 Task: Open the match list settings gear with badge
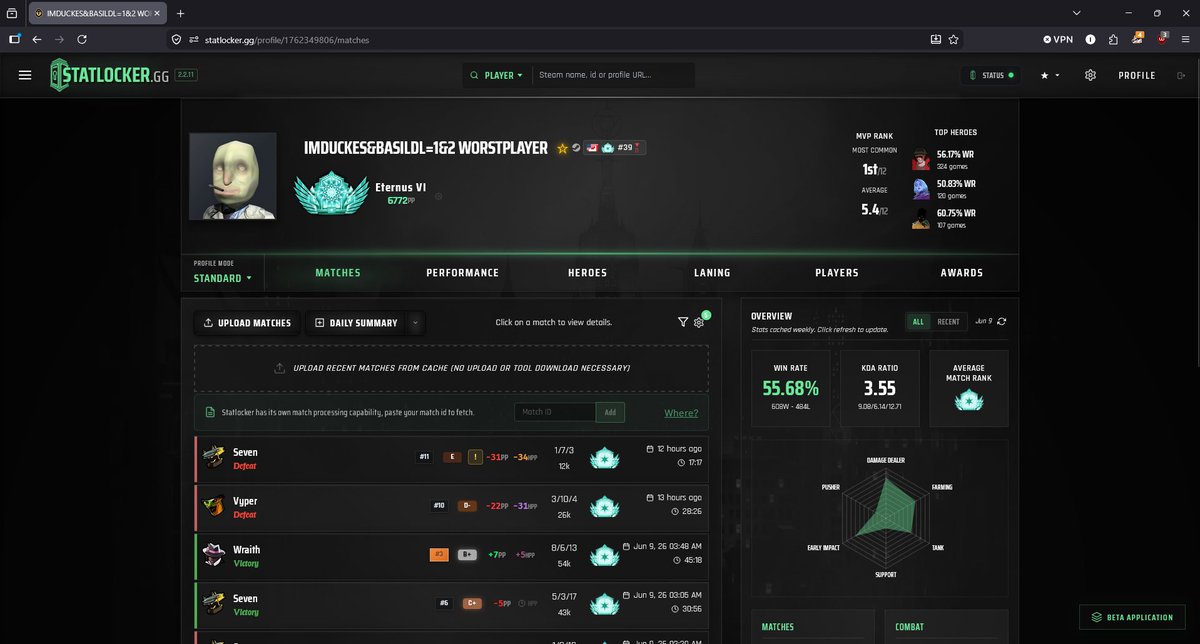[x=700, y=322]
